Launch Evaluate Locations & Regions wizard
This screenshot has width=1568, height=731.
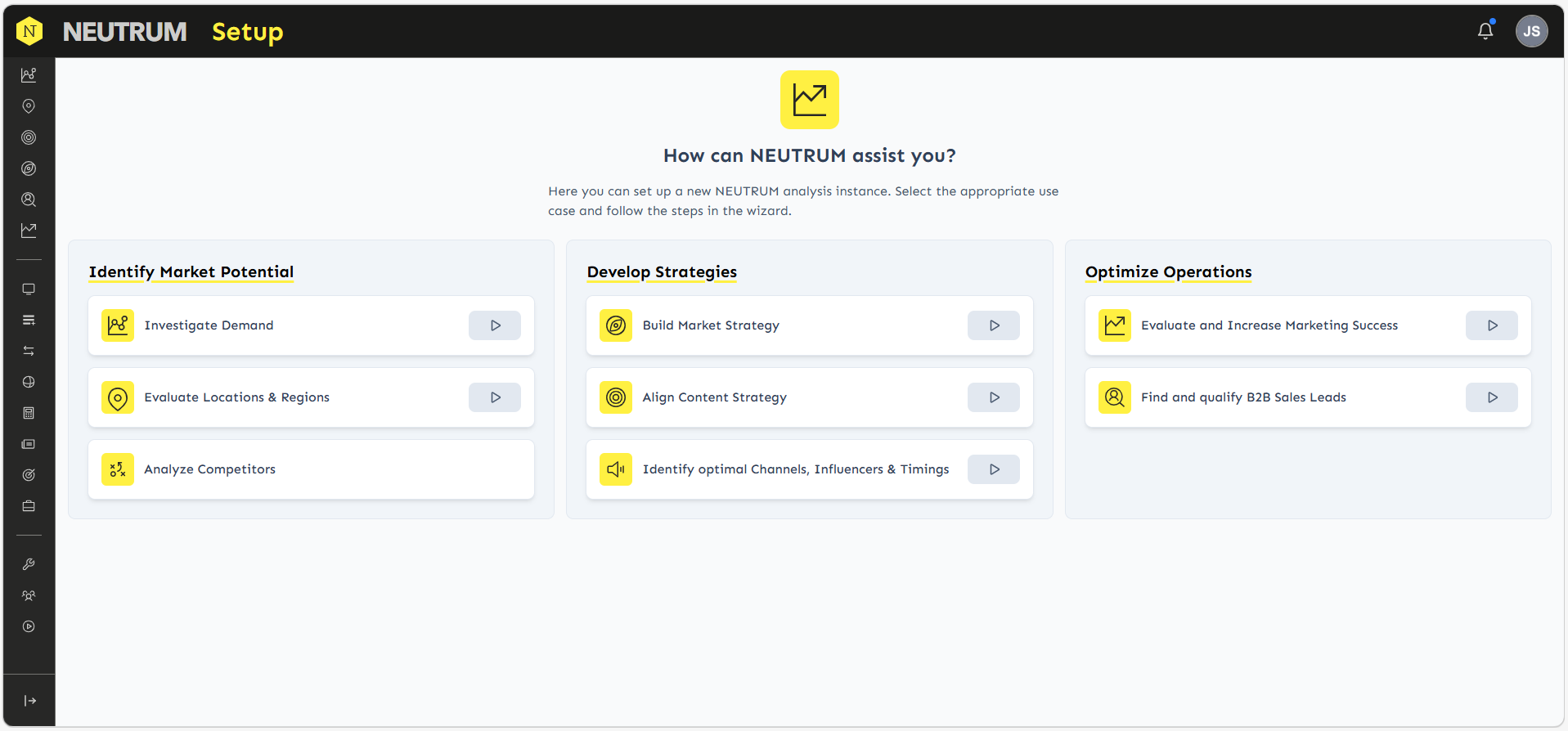pyautogui.click(x=494, y=397)
